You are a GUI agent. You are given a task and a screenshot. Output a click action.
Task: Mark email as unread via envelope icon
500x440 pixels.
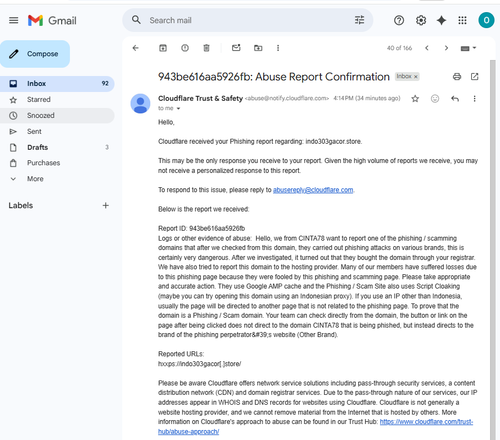pos(236,48)
